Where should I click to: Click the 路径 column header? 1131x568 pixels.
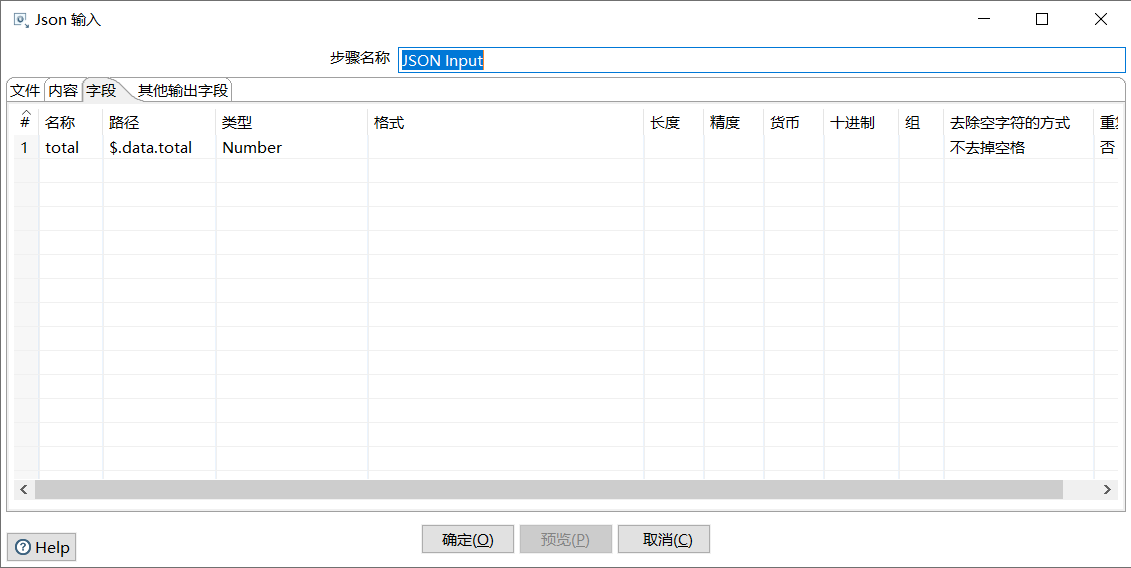click(159, 123)
